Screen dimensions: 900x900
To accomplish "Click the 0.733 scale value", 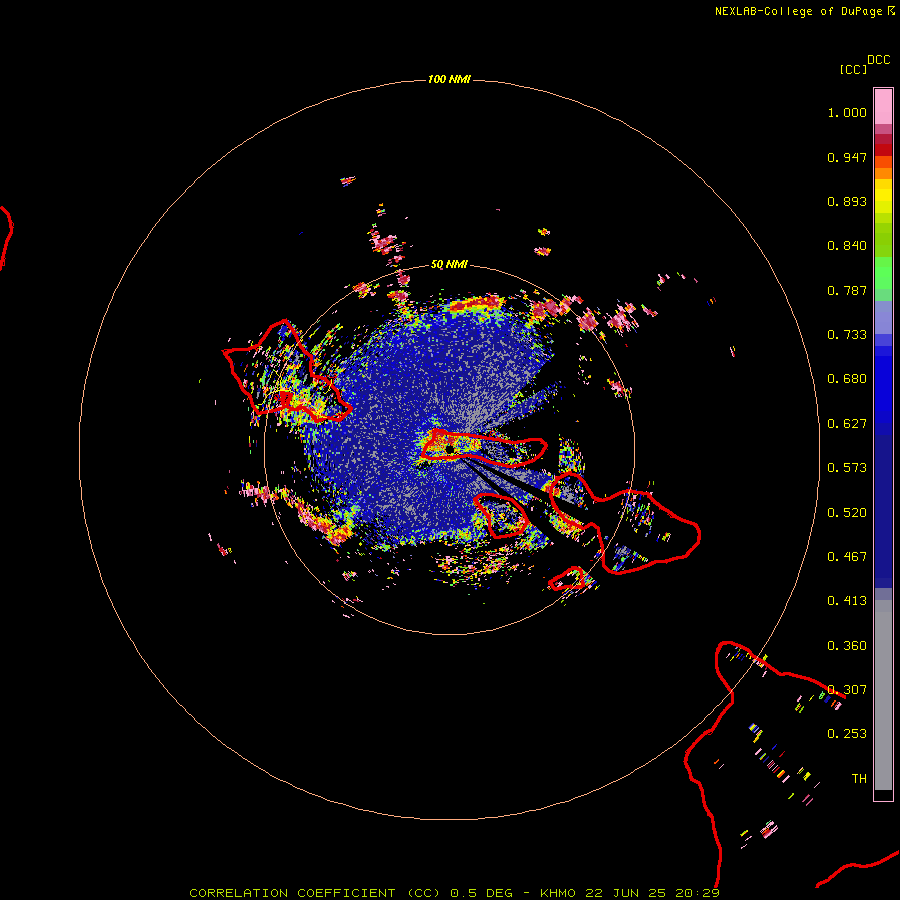I will (x=847, y=335).
